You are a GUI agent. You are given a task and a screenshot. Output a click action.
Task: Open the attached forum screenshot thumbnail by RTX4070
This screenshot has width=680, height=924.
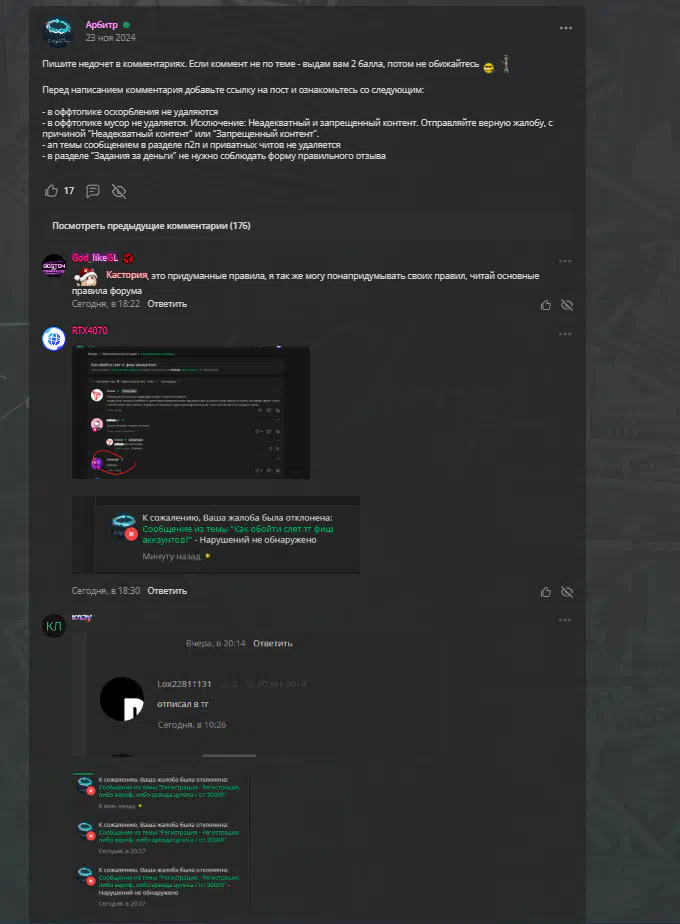191,412
